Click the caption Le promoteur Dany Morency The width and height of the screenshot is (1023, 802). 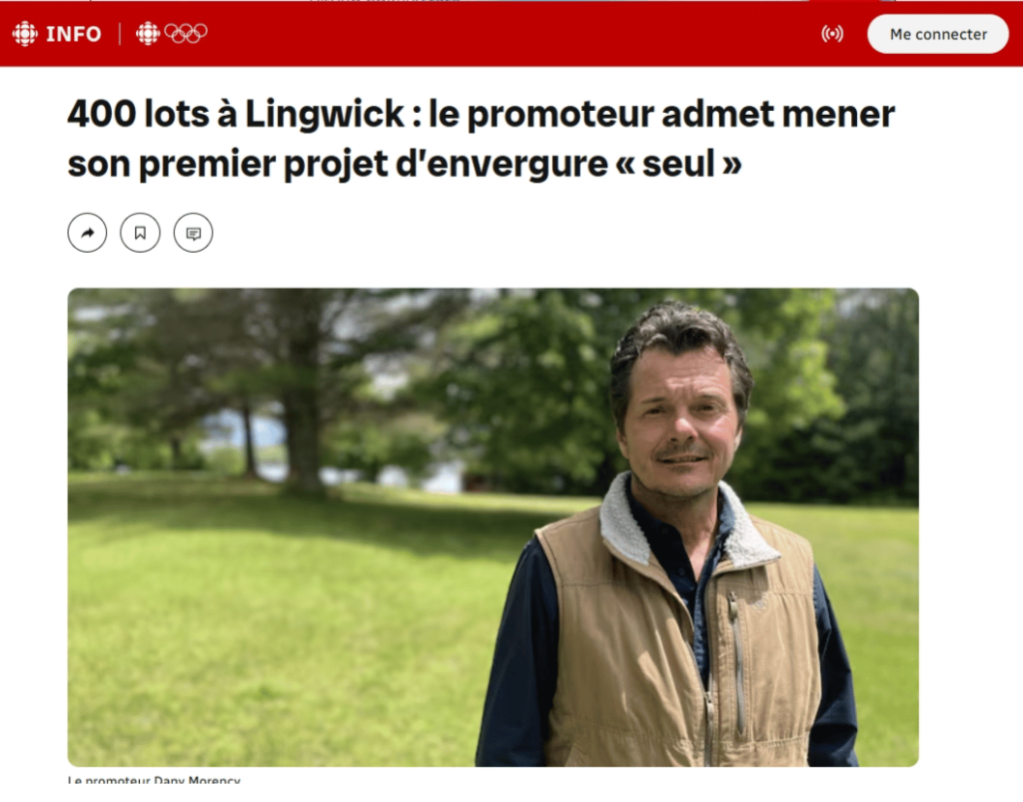tap(154, 779)
